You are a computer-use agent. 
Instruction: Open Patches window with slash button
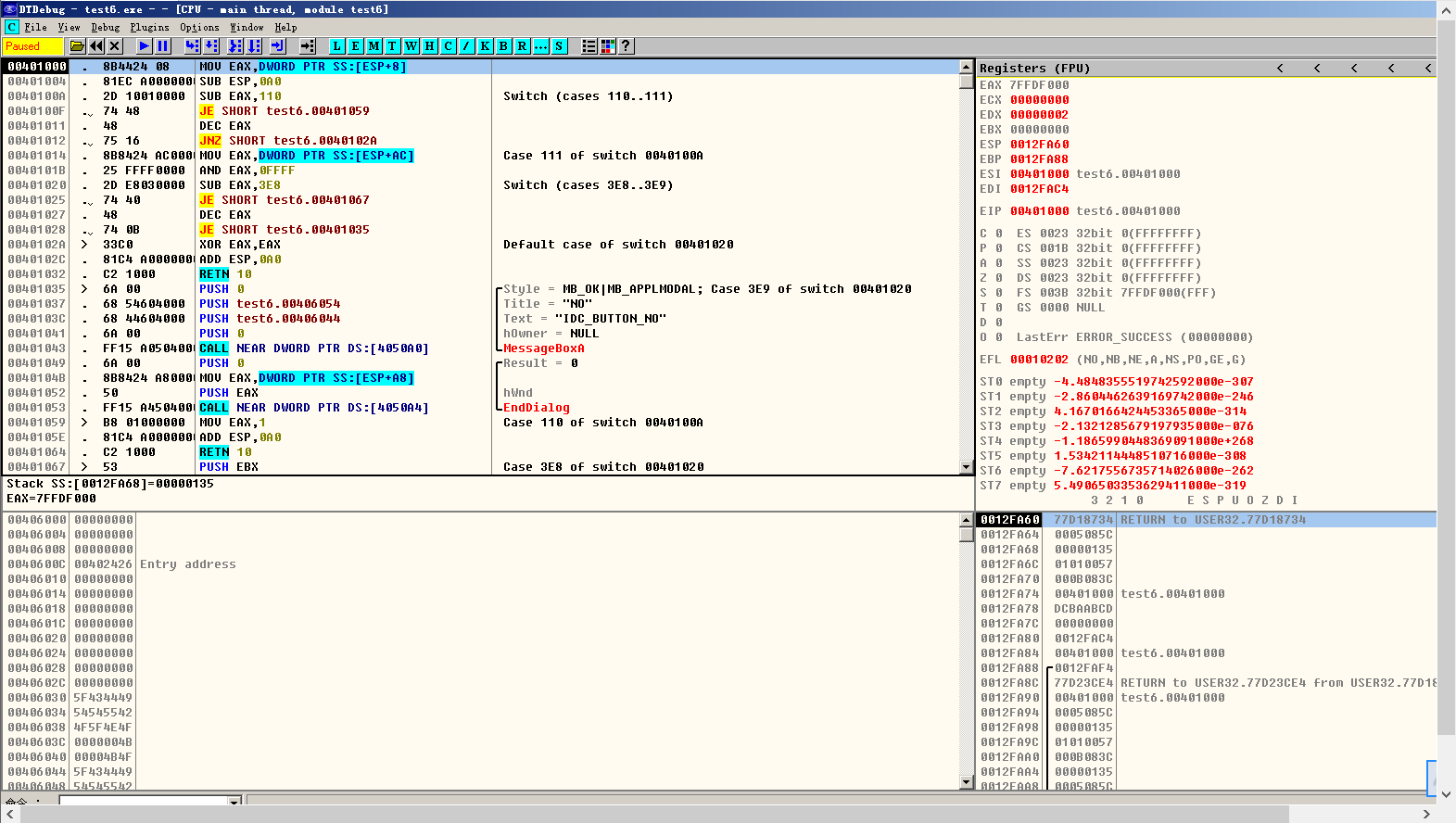pyautogui.click(x=467, y=46)
